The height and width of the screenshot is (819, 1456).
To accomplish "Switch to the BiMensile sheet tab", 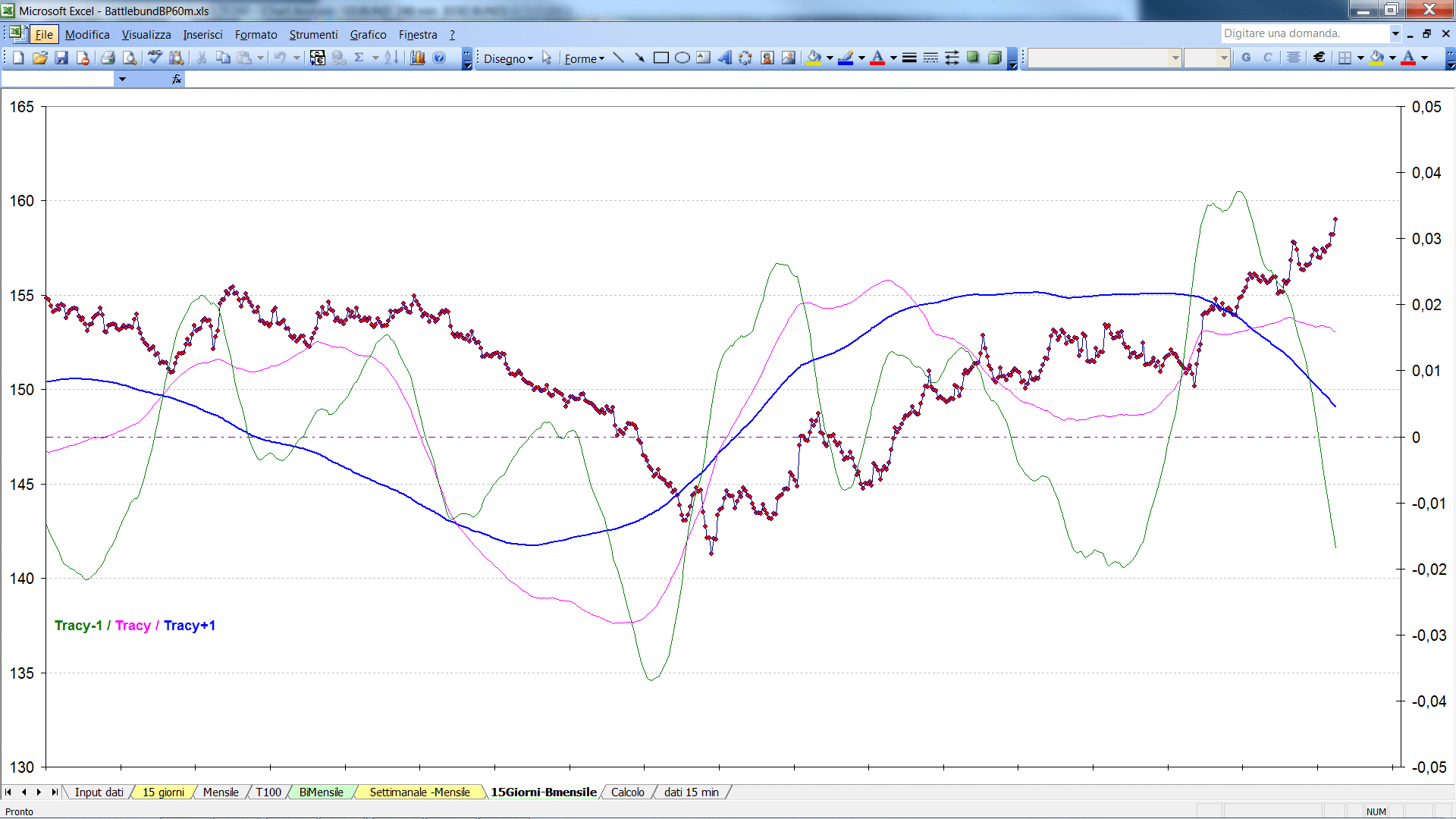I will (321, 792).
